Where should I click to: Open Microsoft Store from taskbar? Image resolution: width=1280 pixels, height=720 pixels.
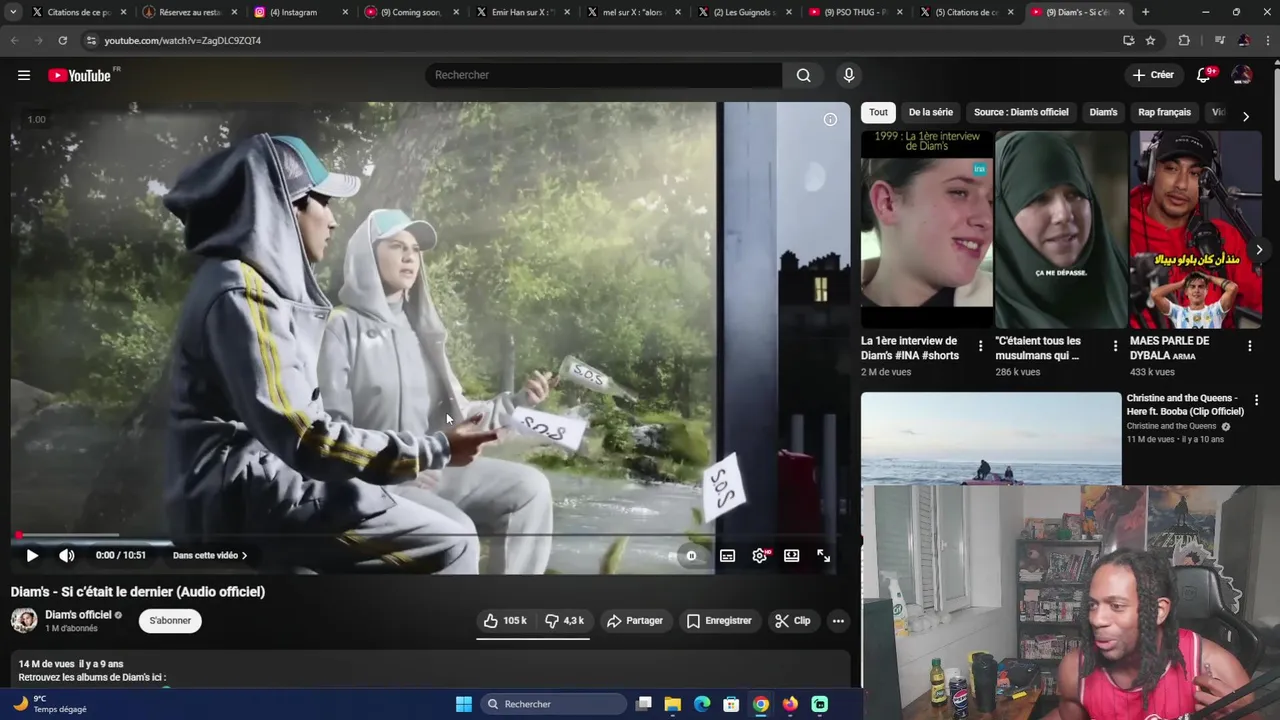pos(731,704)
